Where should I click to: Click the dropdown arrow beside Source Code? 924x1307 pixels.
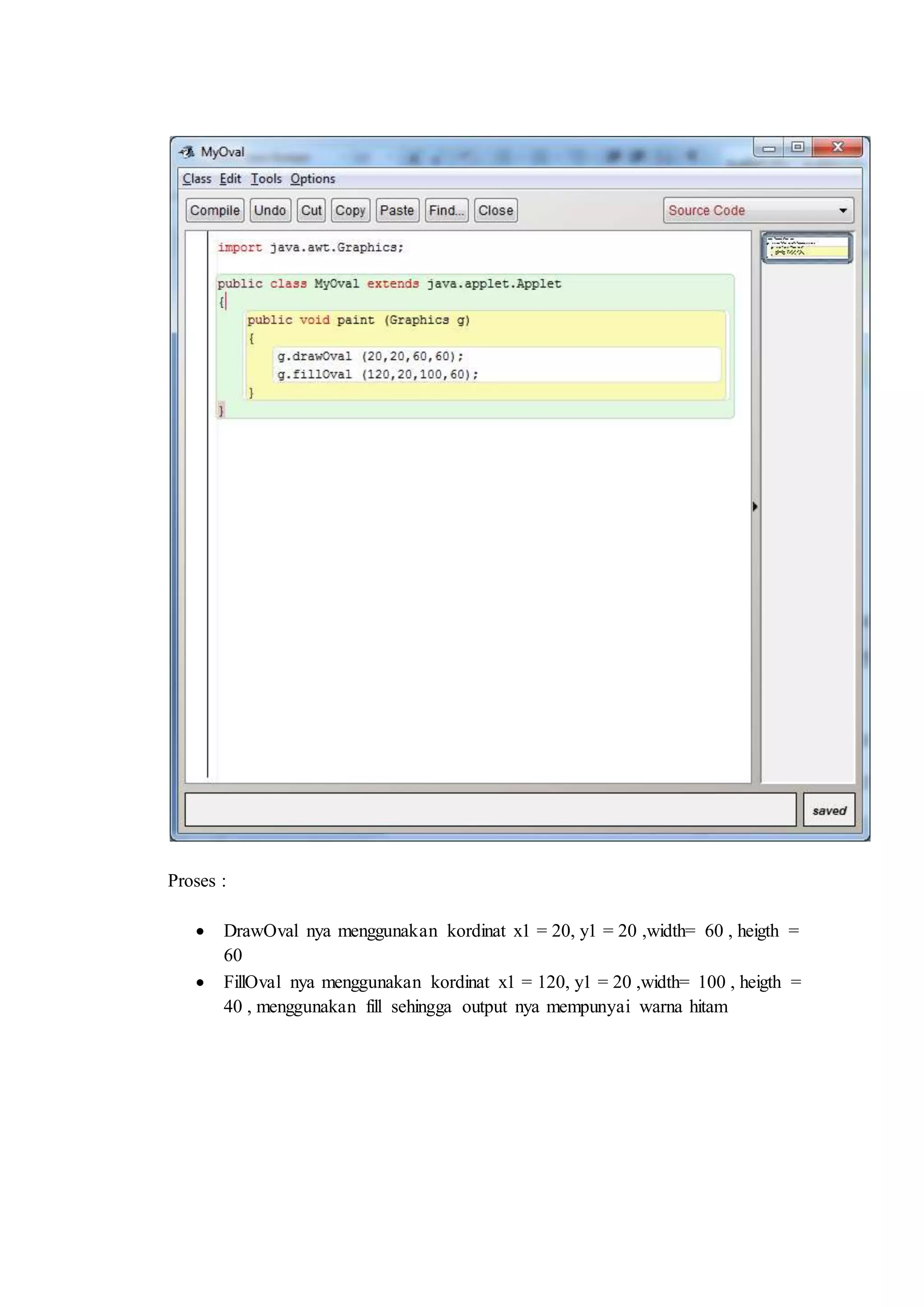coord(843,210)
